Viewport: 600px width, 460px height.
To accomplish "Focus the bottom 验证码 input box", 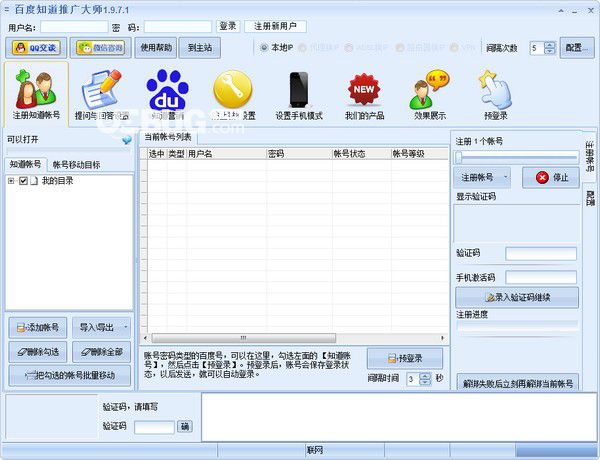I will click(x=155, y=427).
